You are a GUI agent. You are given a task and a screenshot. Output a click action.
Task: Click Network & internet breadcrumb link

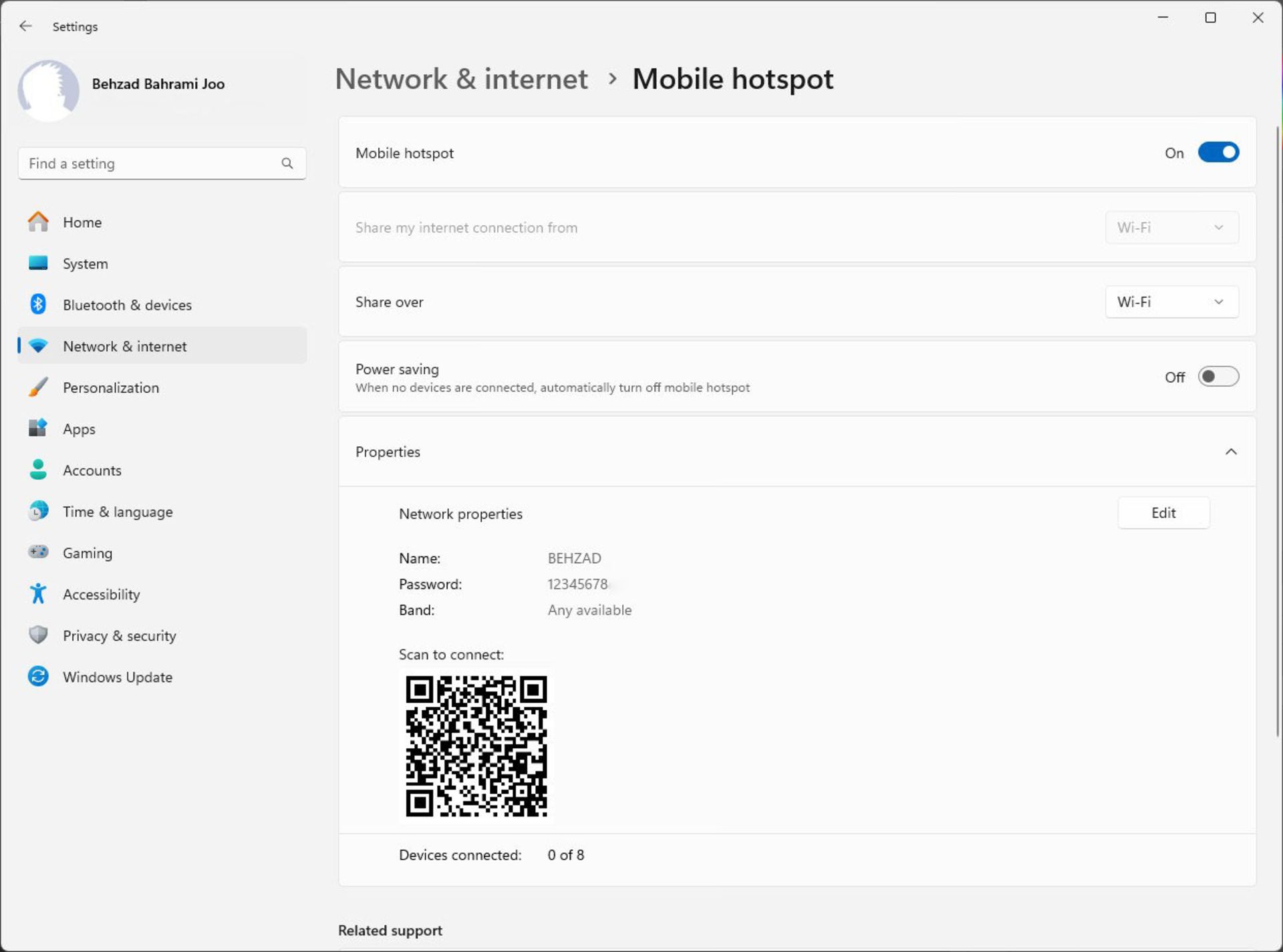click(461, 79)
